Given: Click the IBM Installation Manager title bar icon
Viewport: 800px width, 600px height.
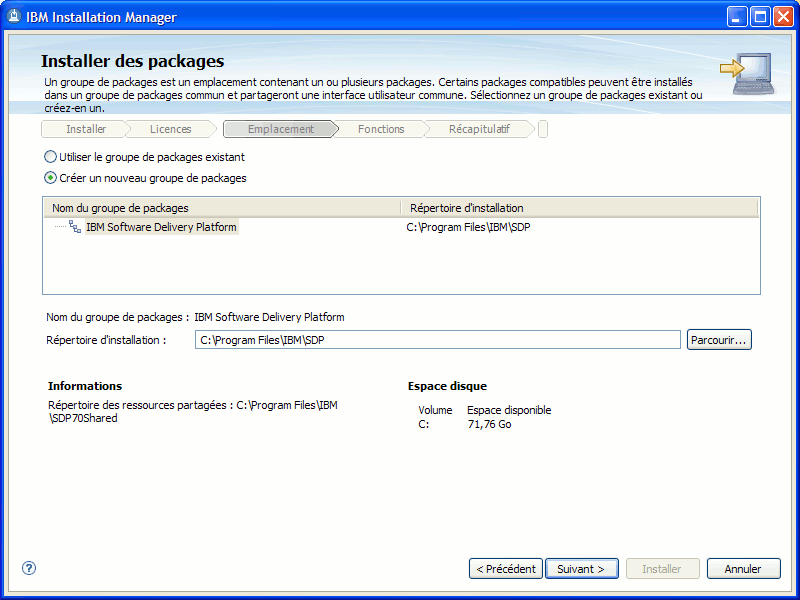Looking at the screenshot, I should pos(14,17).
